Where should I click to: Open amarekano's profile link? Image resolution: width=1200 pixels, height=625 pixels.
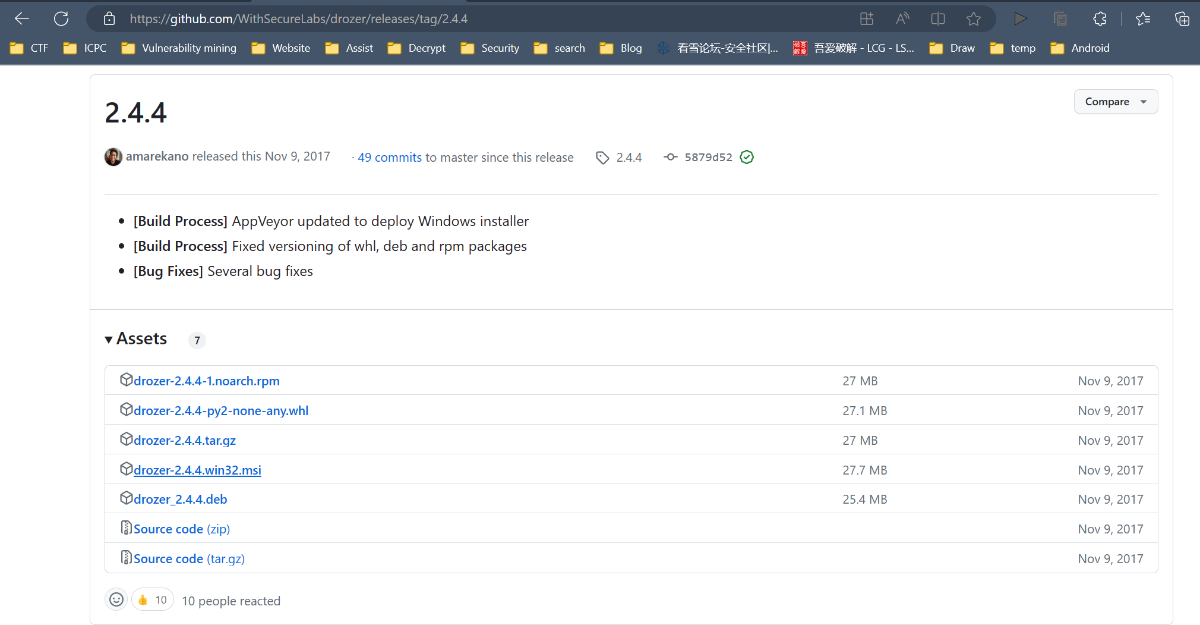pos(157,157)
